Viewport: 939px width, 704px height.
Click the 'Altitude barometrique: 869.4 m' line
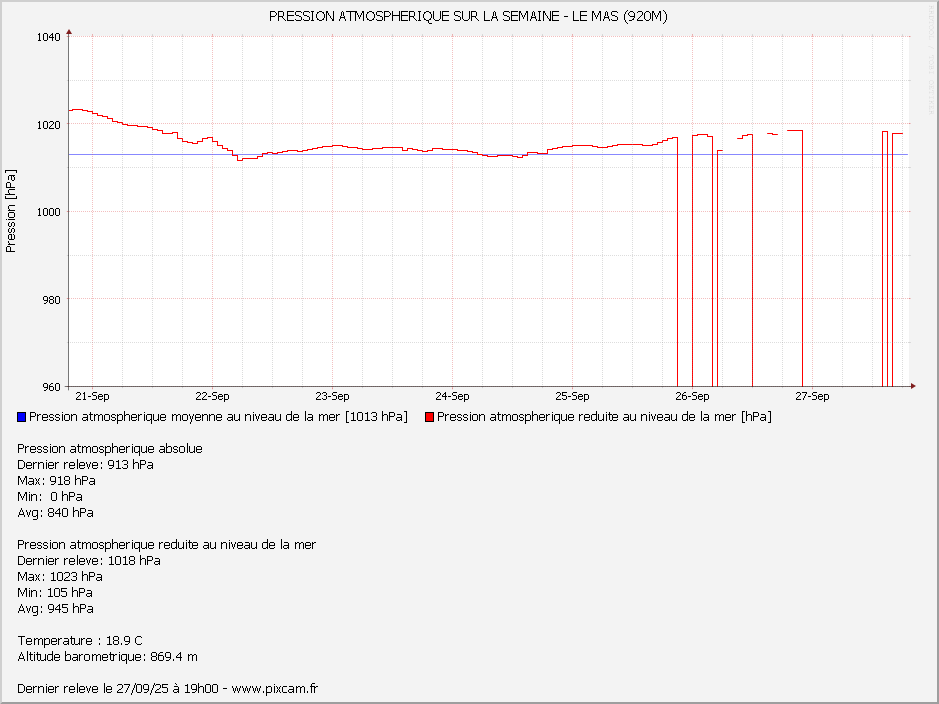[108, 657]
